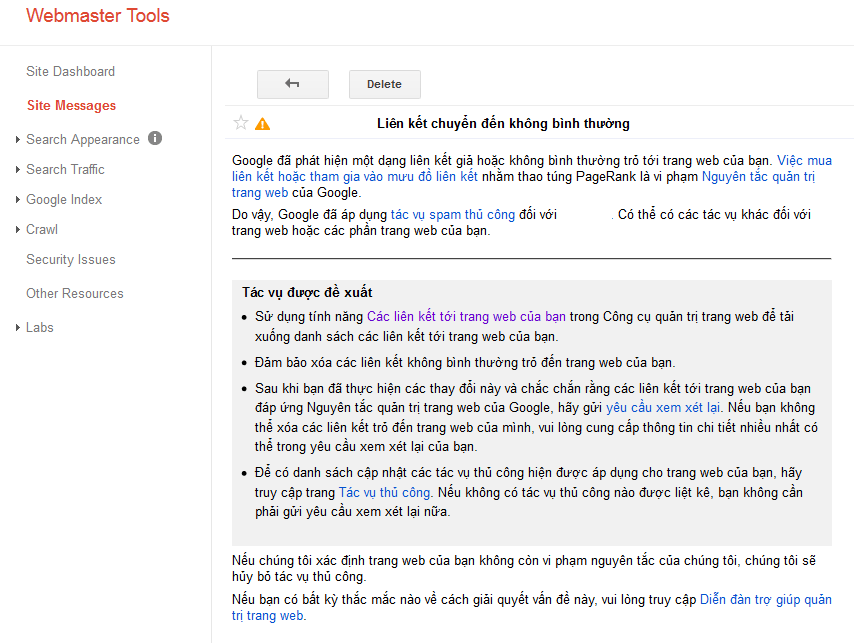The height and width of the screenshot is (643, 854).
Task: Open 'tác vụ spam thủ công' link
Action: coord(453,215)
